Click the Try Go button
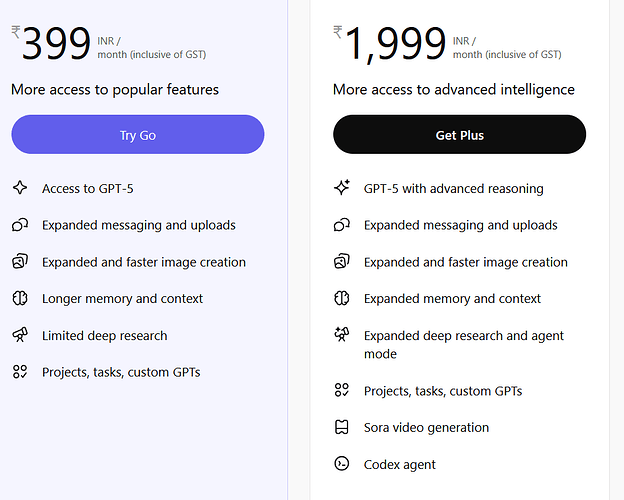Viewport: 624px width, 500px height. tap(138, 135)
